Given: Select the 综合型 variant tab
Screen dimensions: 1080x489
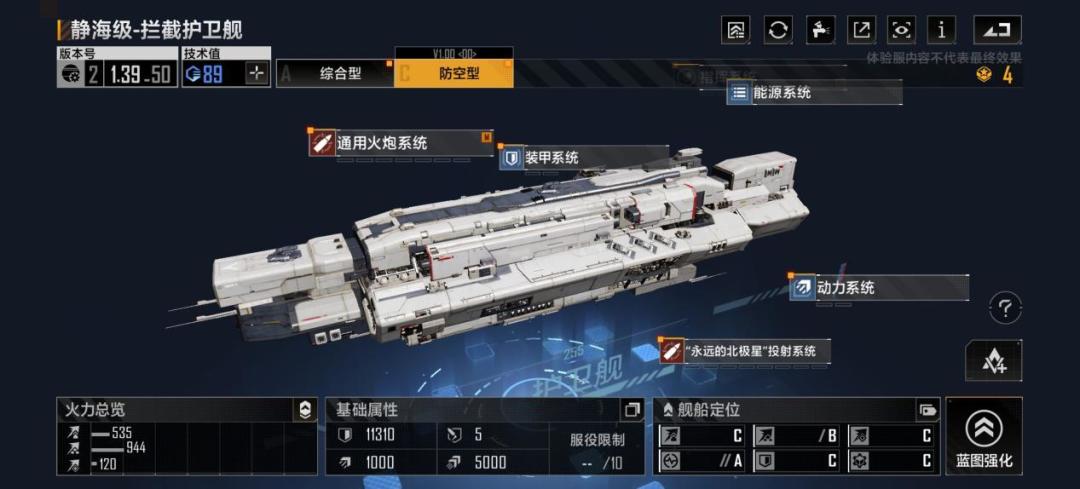Looking at the screenshot, I should click(x=335, y=74).
